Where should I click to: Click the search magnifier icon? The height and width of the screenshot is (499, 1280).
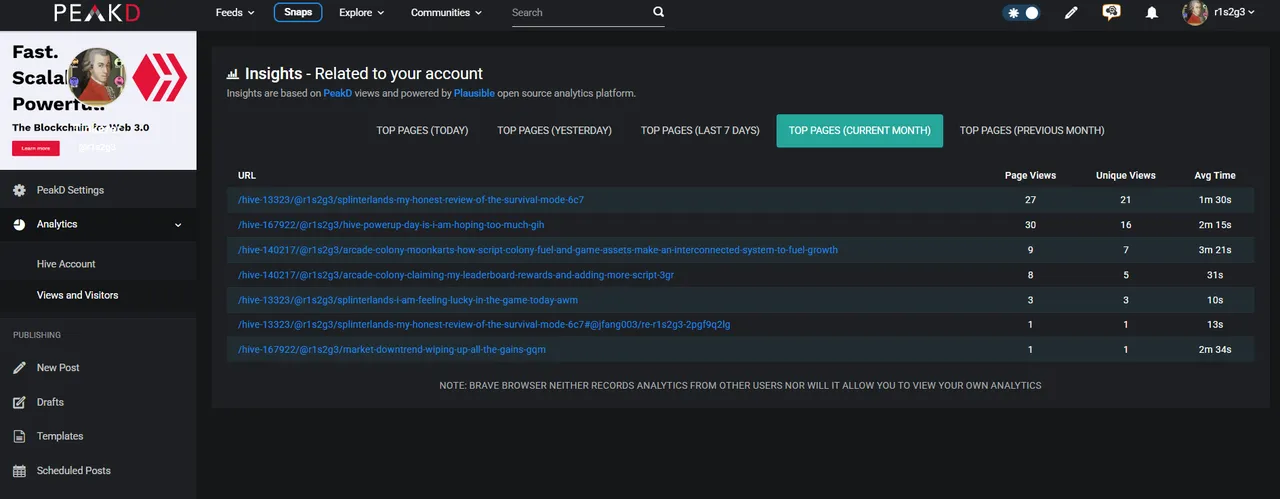pos(658,13)
